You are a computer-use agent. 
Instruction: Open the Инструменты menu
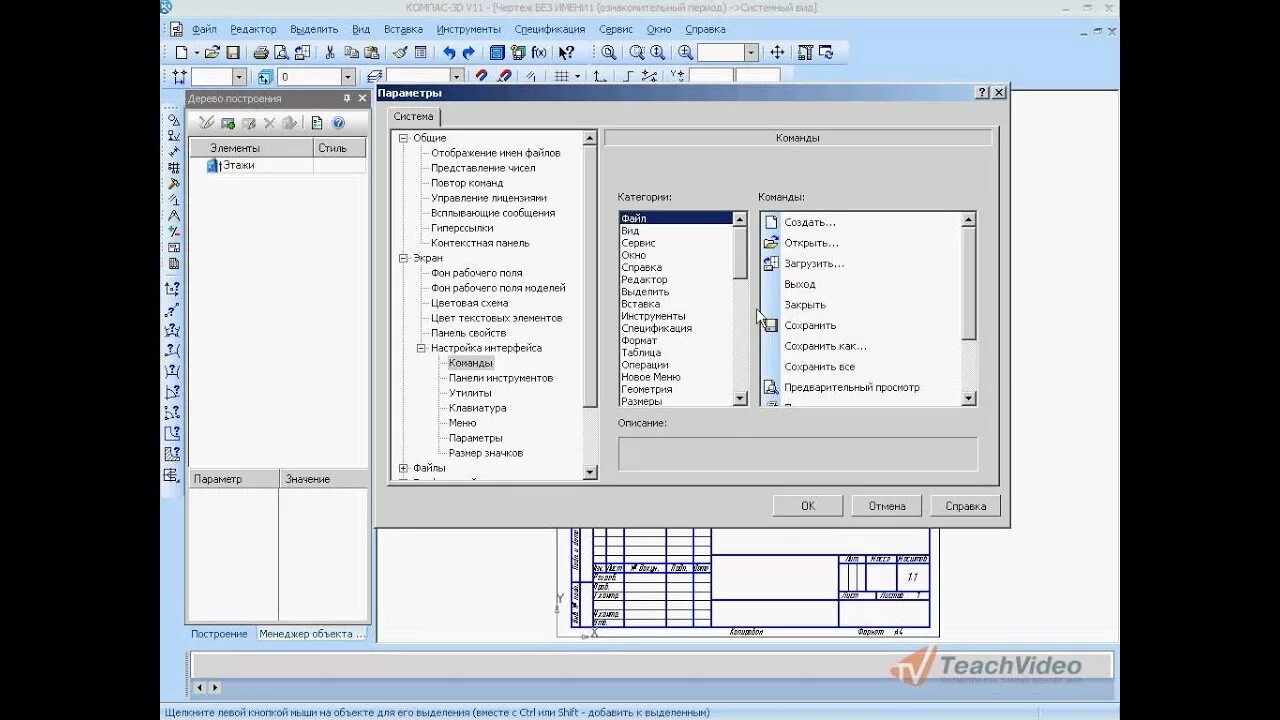coord(469,29)
